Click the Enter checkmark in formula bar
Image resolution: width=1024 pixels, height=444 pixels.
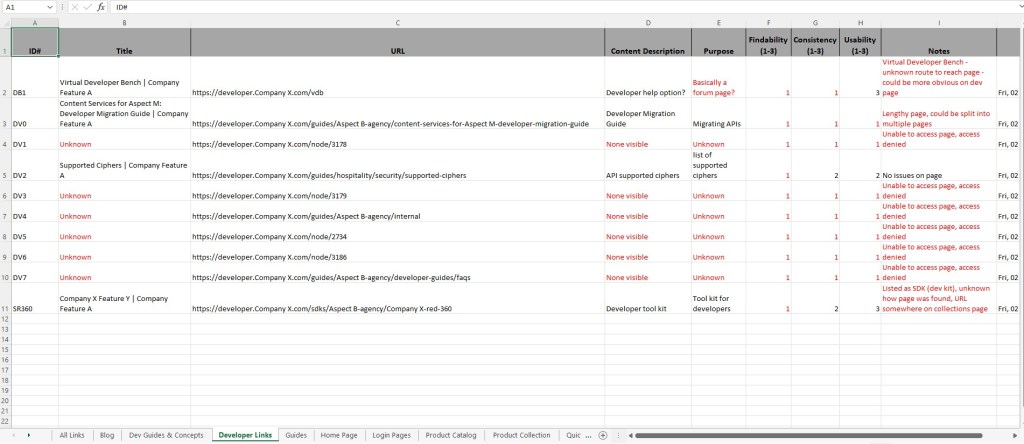pos(87,6)
